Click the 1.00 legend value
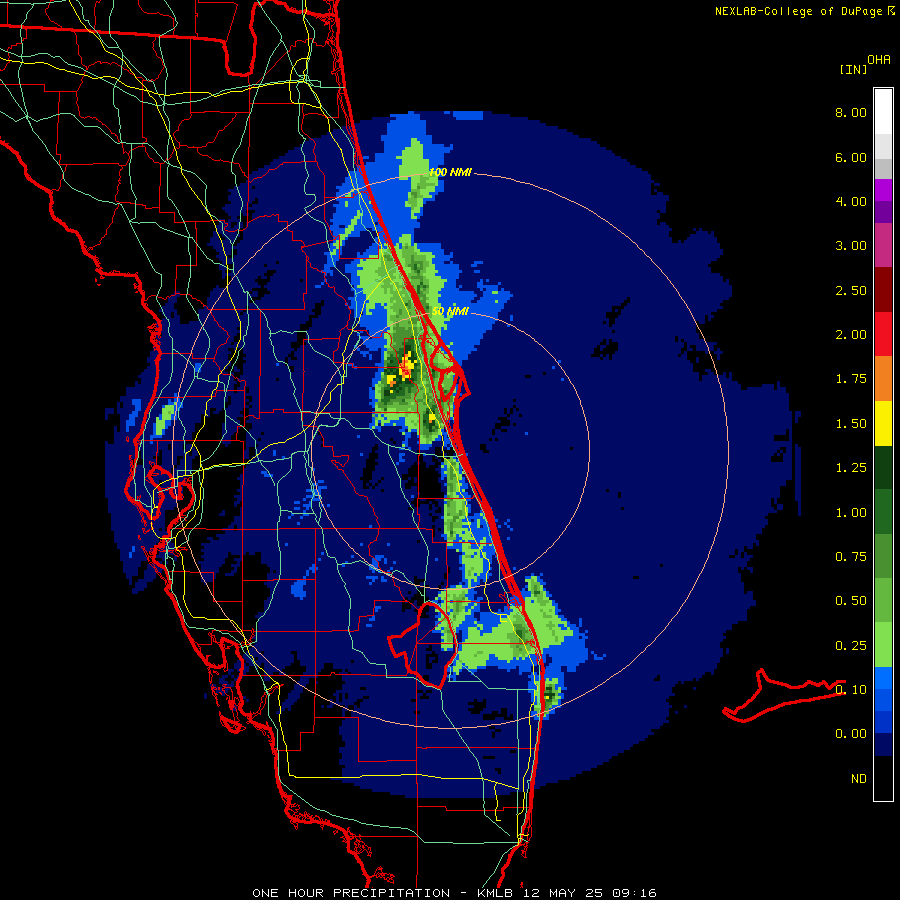The image size is (900, 900). tap(851, 513)
